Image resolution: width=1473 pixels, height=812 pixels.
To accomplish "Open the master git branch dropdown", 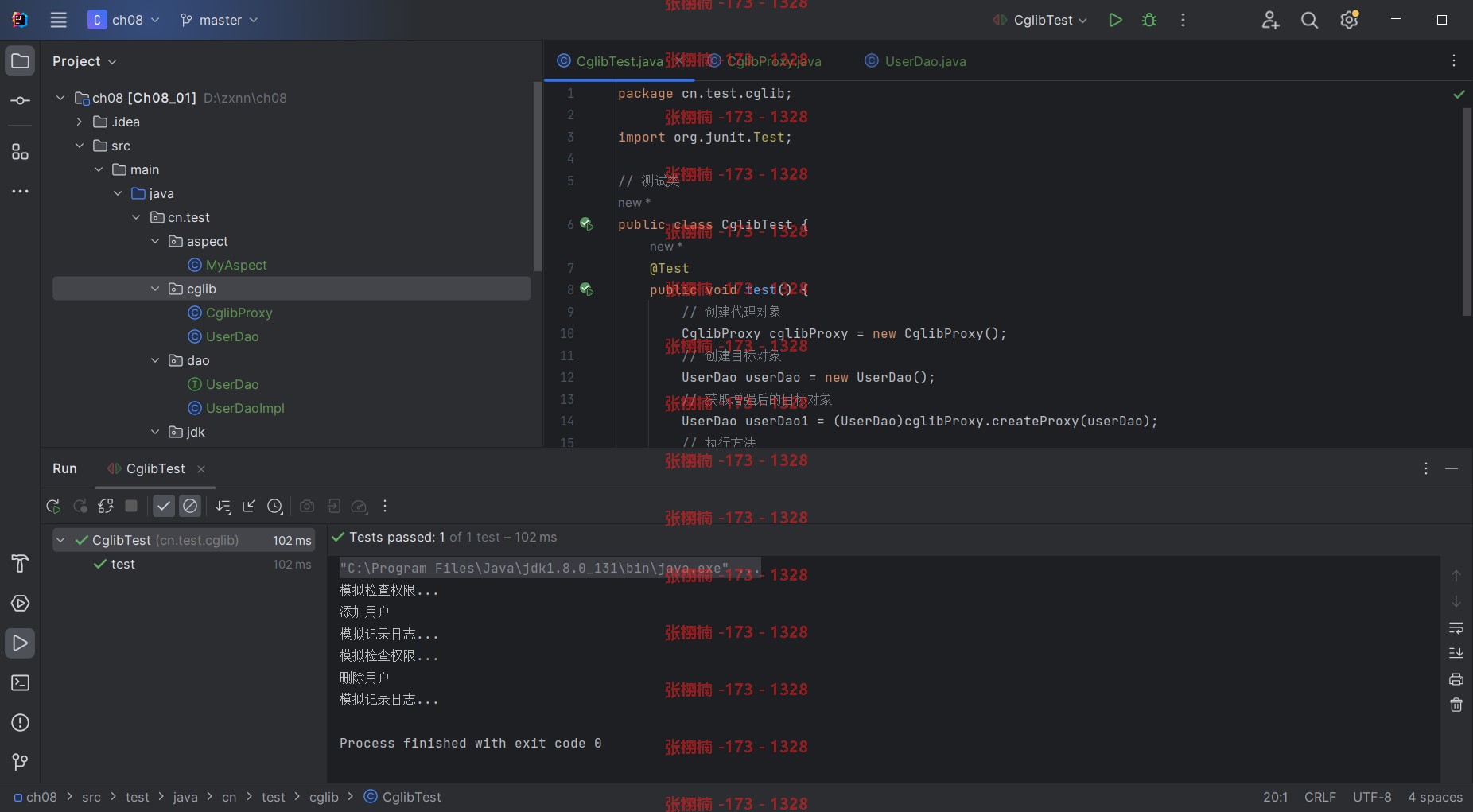I will click(x=219, y=20).
